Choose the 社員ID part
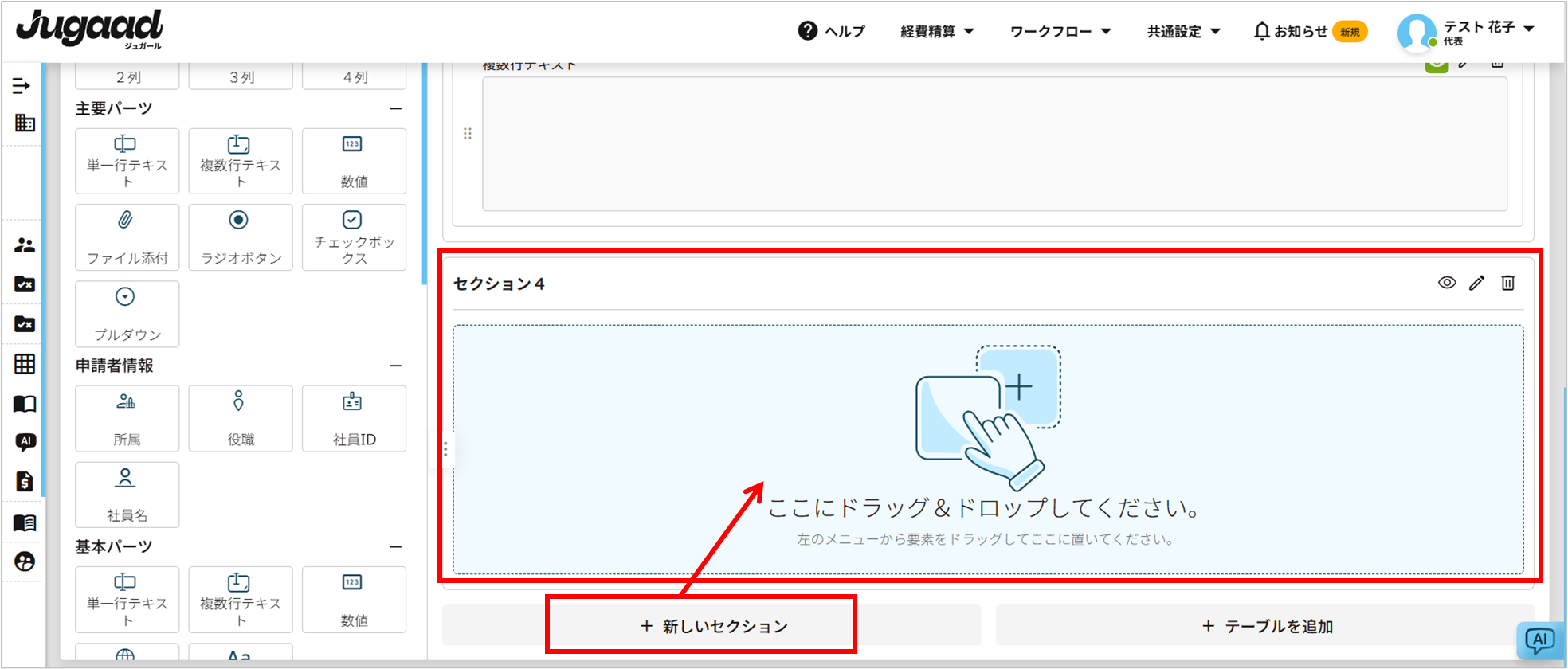Screen dimensions: 1568x669 [354, 418]
